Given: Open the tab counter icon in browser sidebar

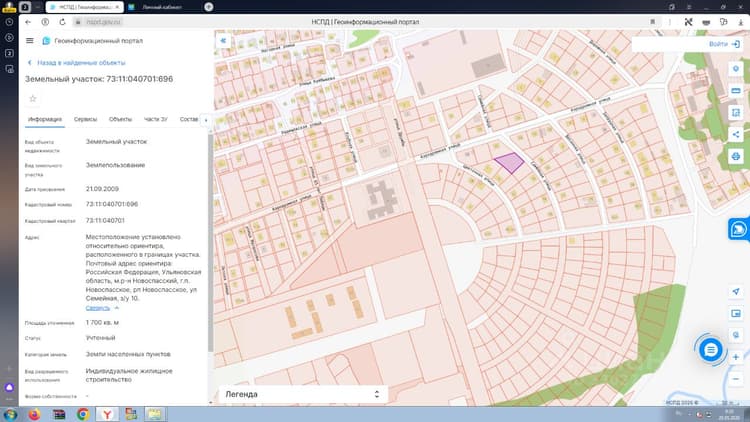Looking at the screenshot, I should pos(9,53).
